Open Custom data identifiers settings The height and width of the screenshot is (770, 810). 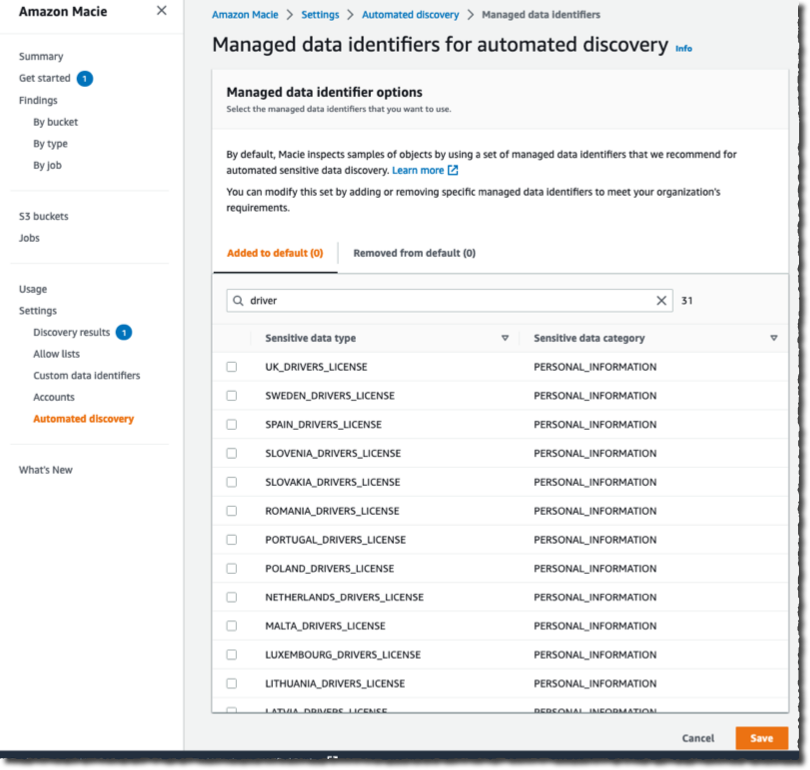coord(87,375)
